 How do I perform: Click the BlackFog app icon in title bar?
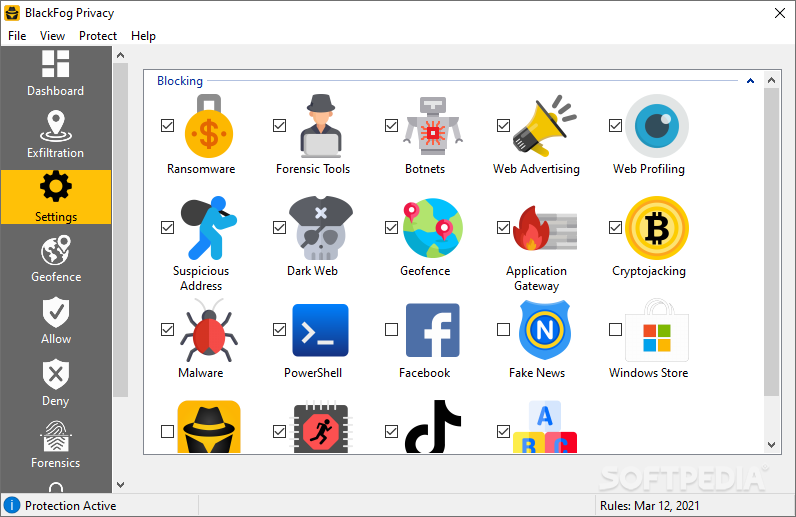pyautogui.click(x=12, y=13)
